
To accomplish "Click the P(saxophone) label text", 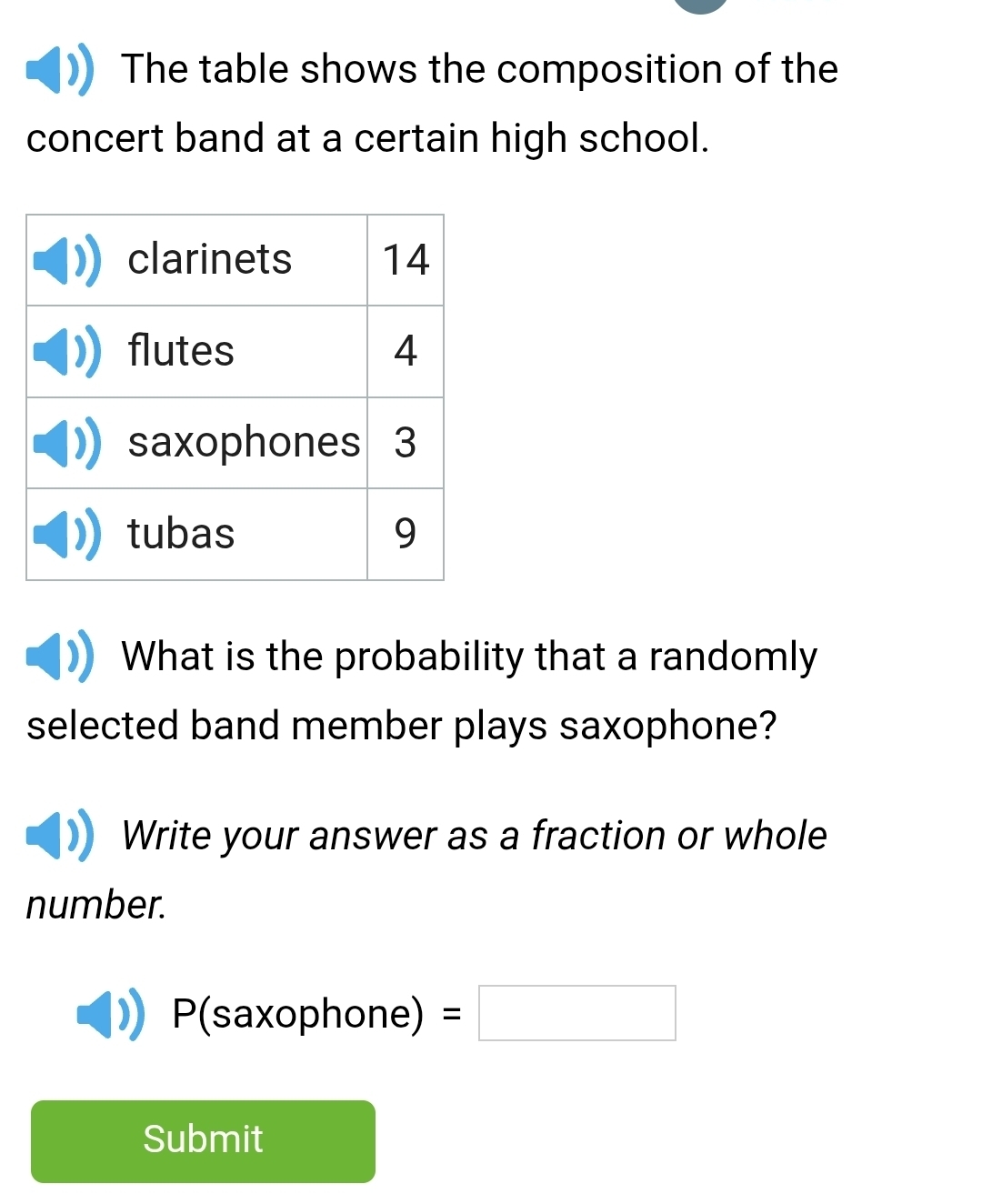I will pos(298,1014).
